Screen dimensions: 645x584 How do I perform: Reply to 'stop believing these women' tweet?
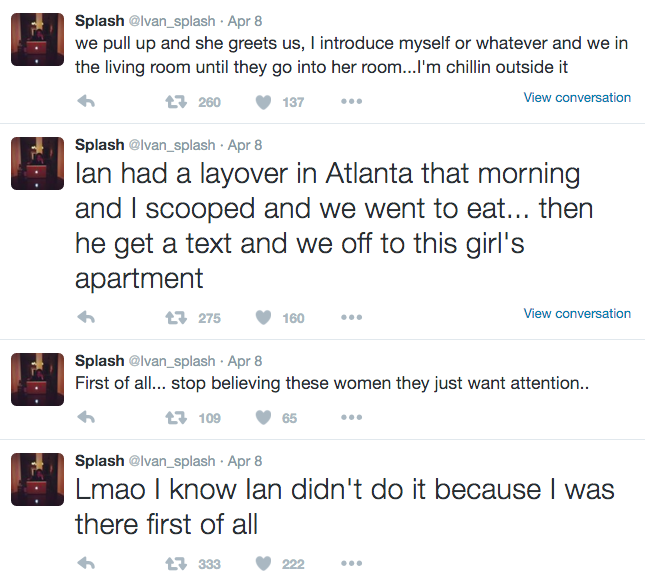click(86, 417)
